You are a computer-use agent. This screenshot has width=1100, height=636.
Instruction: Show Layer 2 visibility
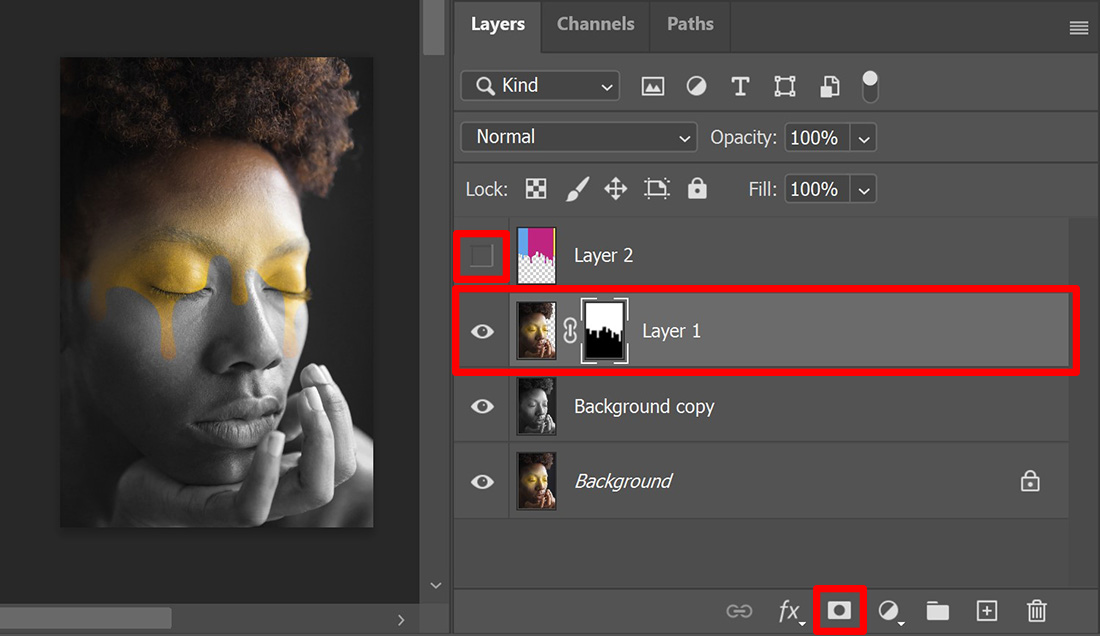tap(482, 255)
